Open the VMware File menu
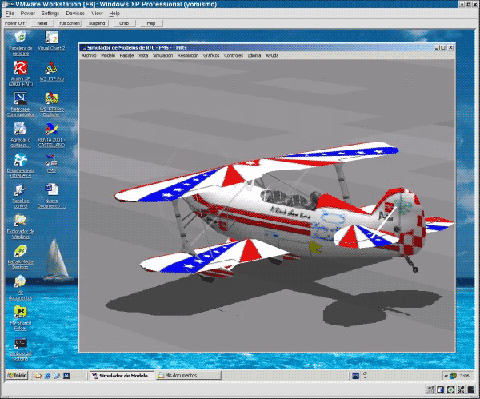The height and width of the screenshot is (399, 480). [10, 13]
